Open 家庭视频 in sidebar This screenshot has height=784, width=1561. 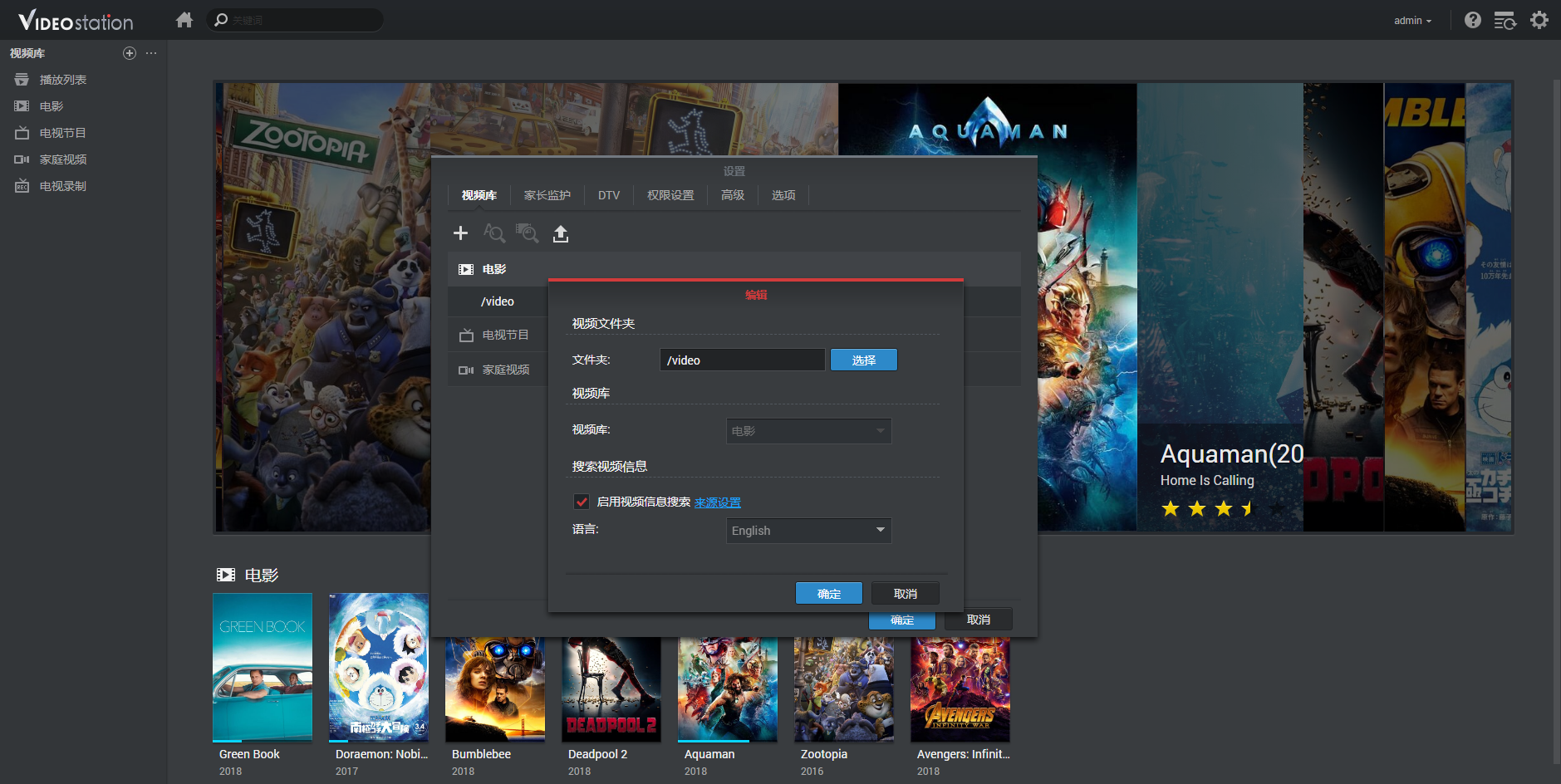pos(63,159)
